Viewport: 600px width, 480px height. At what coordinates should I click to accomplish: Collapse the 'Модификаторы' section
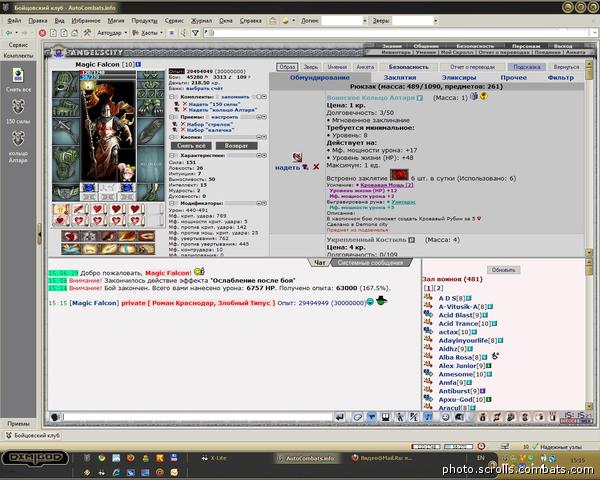(x=172, y=203)
